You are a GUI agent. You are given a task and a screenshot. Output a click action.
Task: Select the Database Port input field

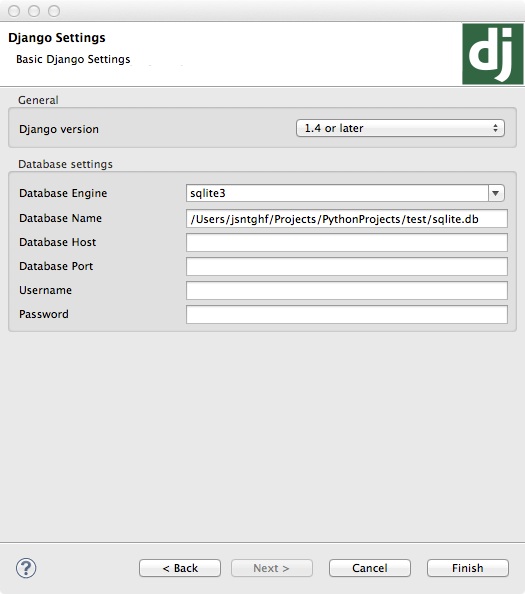[x=347, y=266]
